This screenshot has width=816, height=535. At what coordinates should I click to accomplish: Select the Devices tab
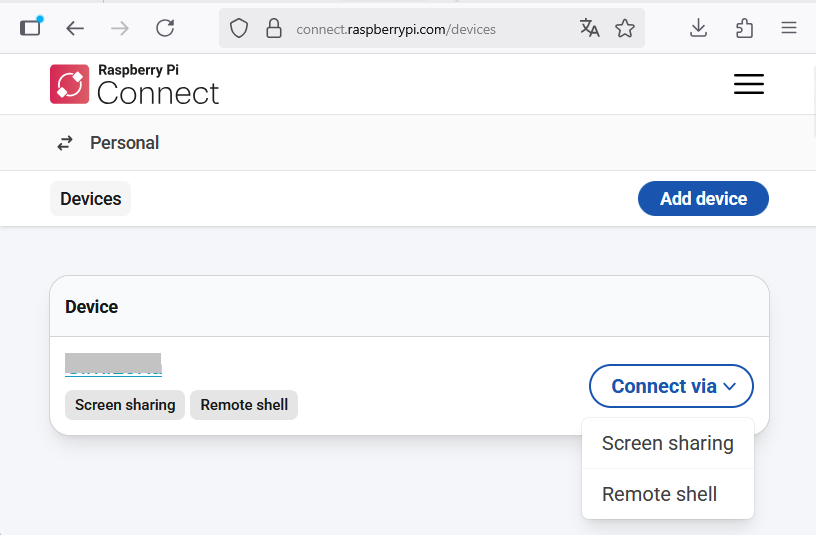tap(90, 198)
